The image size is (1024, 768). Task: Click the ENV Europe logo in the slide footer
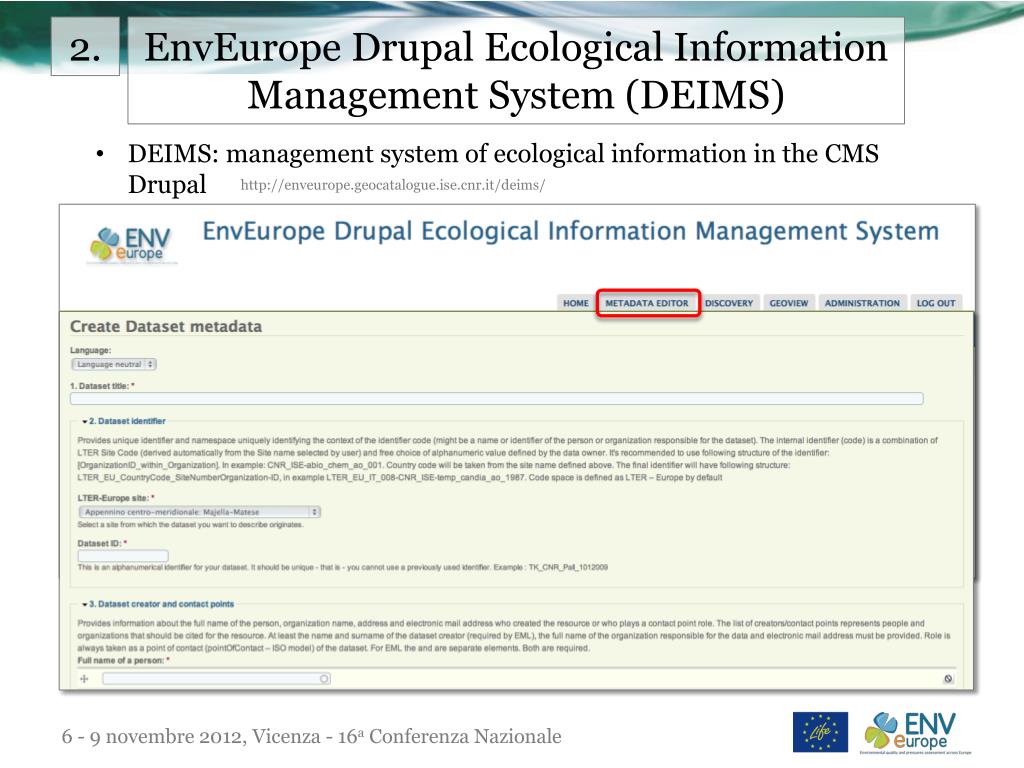click(x=917, y=732)
